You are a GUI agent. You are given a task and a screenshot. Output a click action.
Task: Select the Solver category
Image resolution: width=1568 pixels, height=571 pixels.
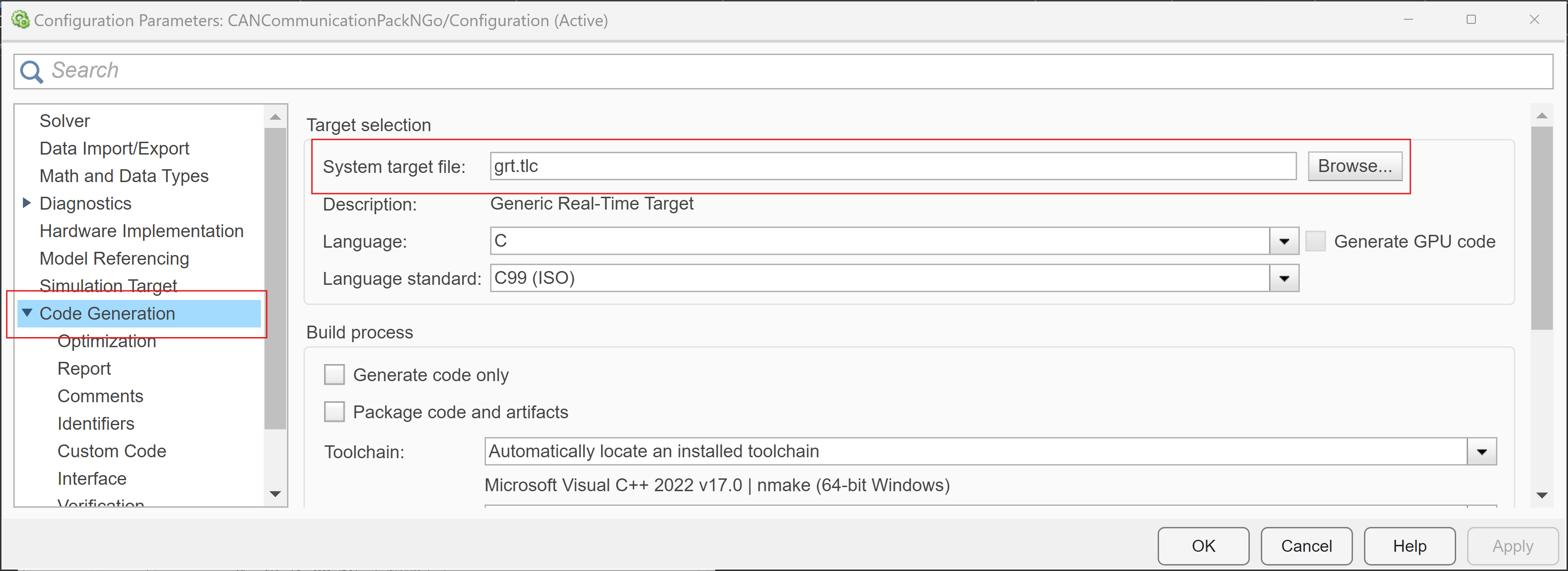pos(64,120)
